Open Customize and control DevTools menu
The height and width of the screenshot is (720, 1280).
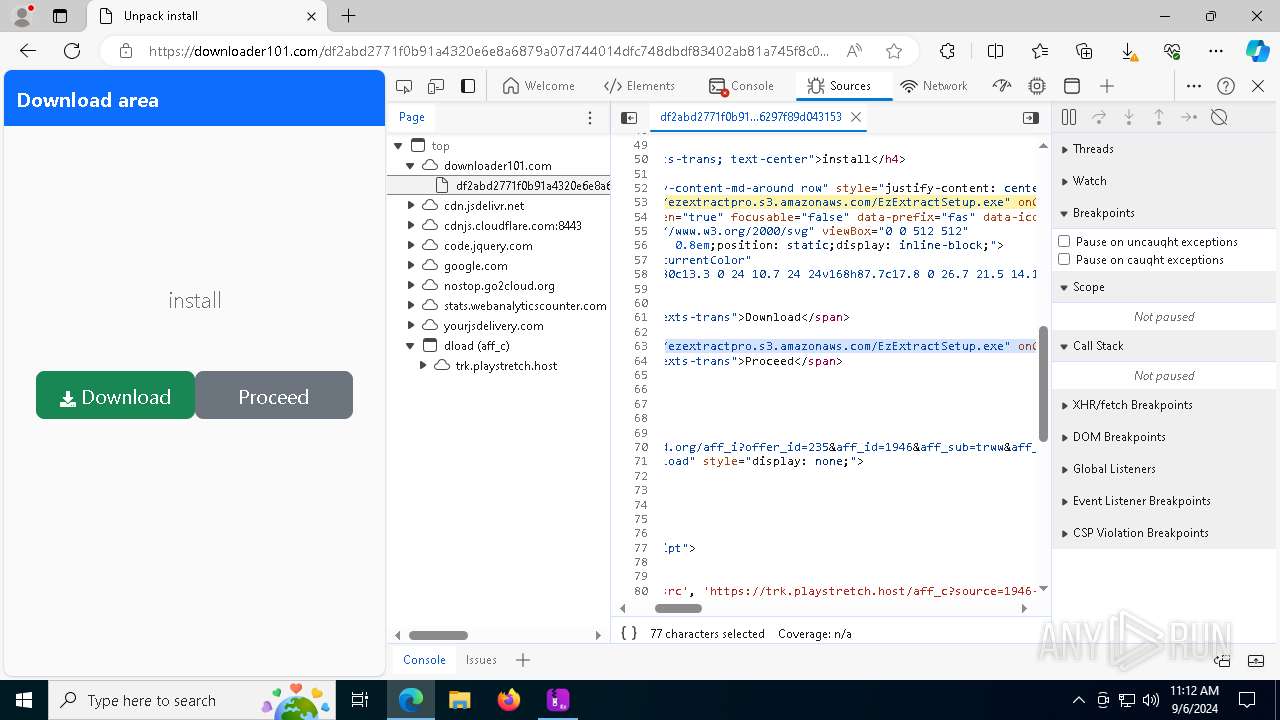point(1194,86)
